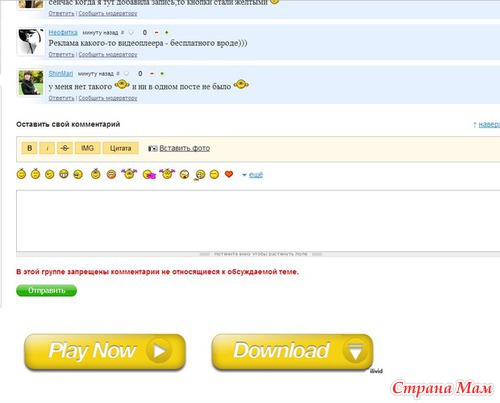
Task: Toggle strikethrough text formatting
Action: [x=65, y=148]
